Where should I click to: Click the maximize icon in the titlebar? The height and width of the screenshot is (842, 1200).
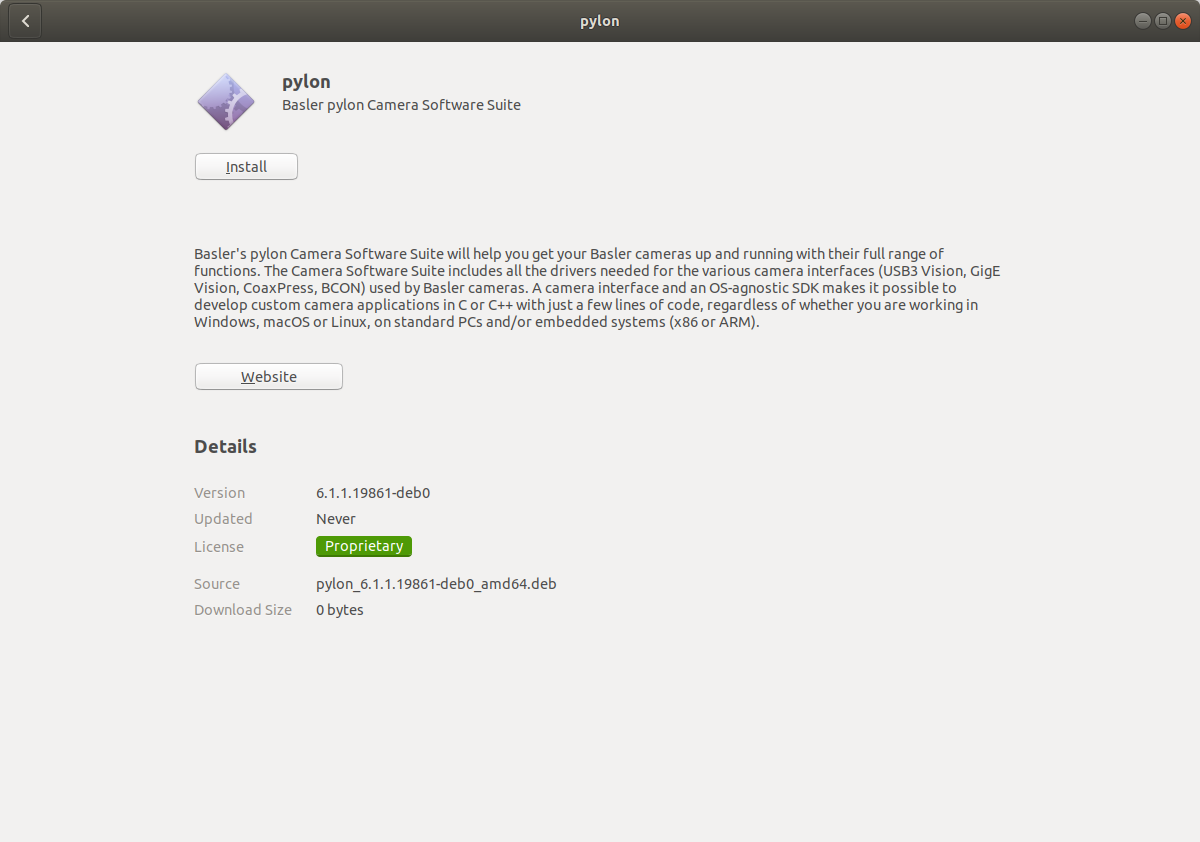[1162, 20]
